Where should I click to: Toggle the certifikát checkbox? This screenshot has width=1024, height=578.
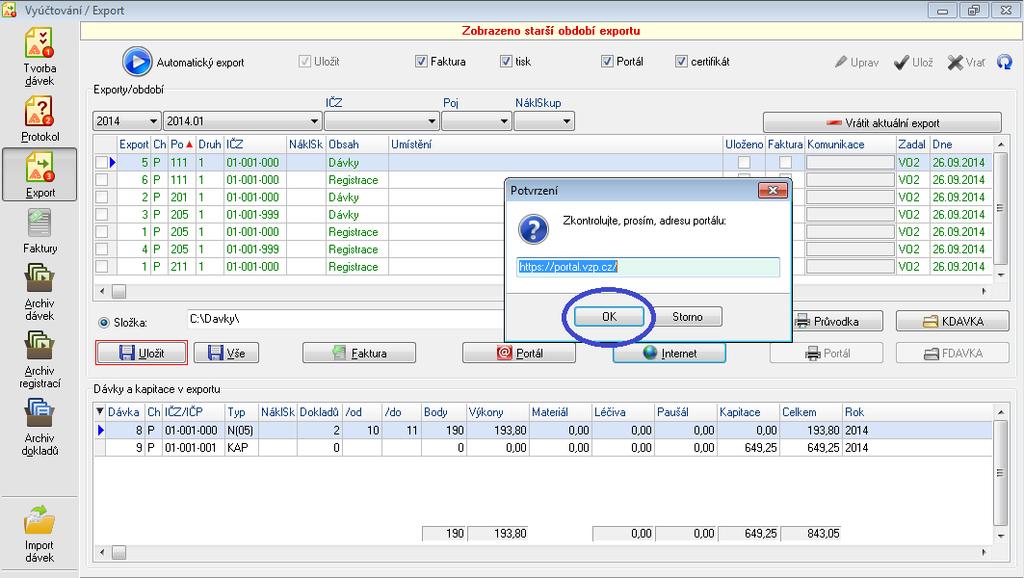(x=681, y=61)
